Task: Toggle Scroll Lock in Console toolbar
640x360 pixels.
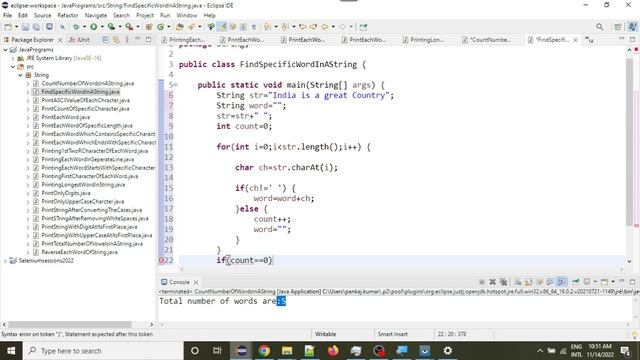Action: pyautogui.click(x=528, y=282)
